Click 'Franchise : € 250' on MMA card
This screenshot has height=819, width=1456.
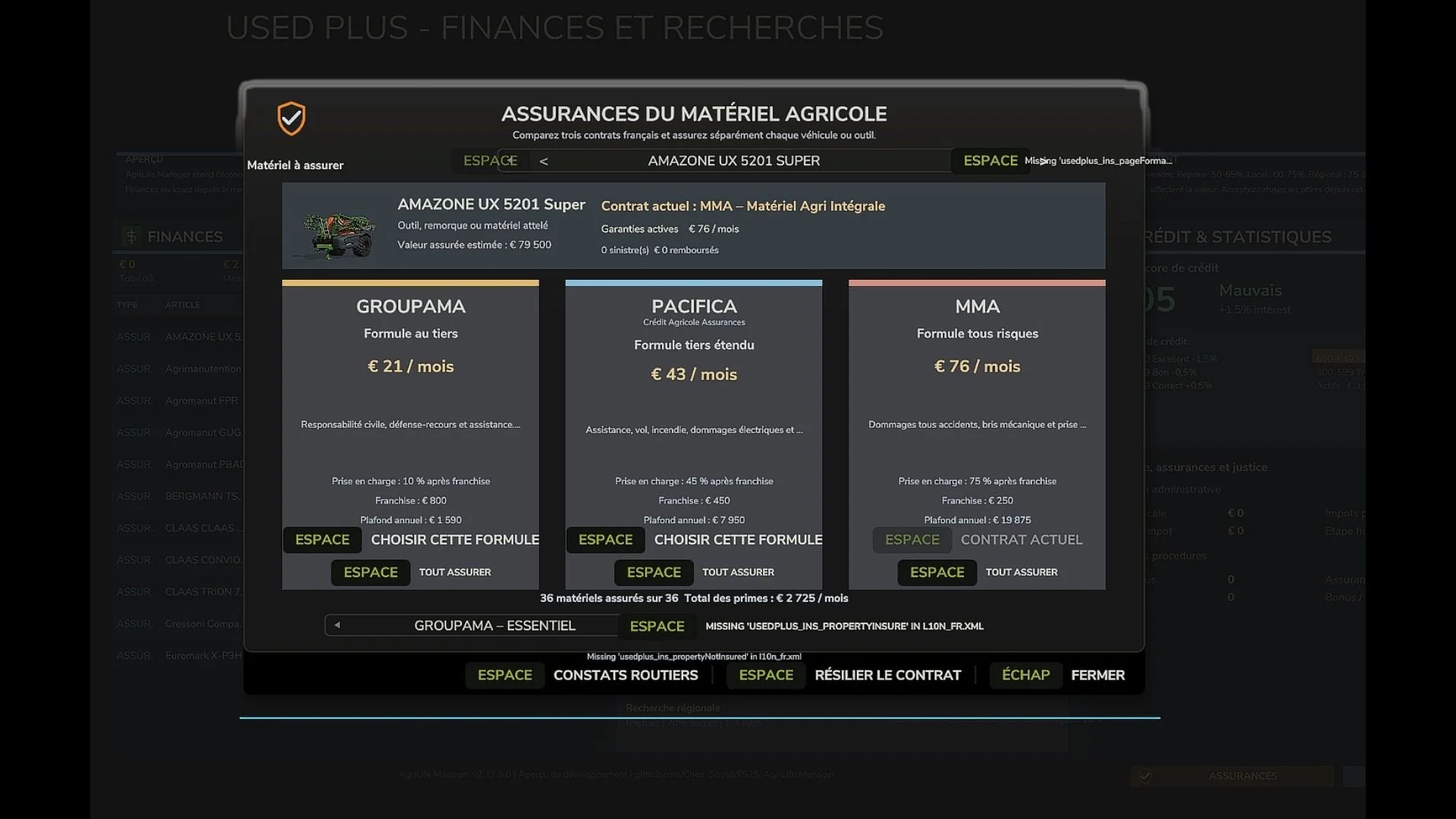pos(977,500)
